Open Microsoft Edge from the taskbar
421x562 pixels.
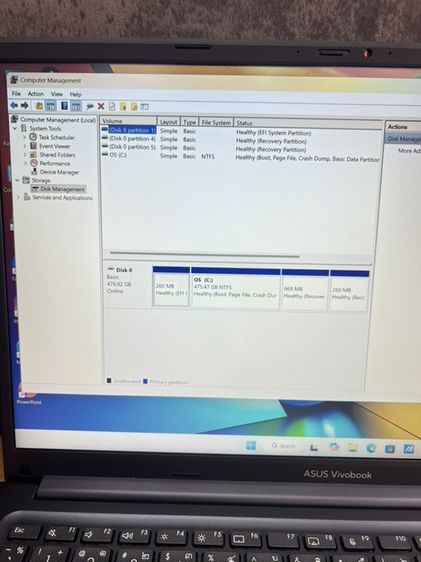[371, 448]
